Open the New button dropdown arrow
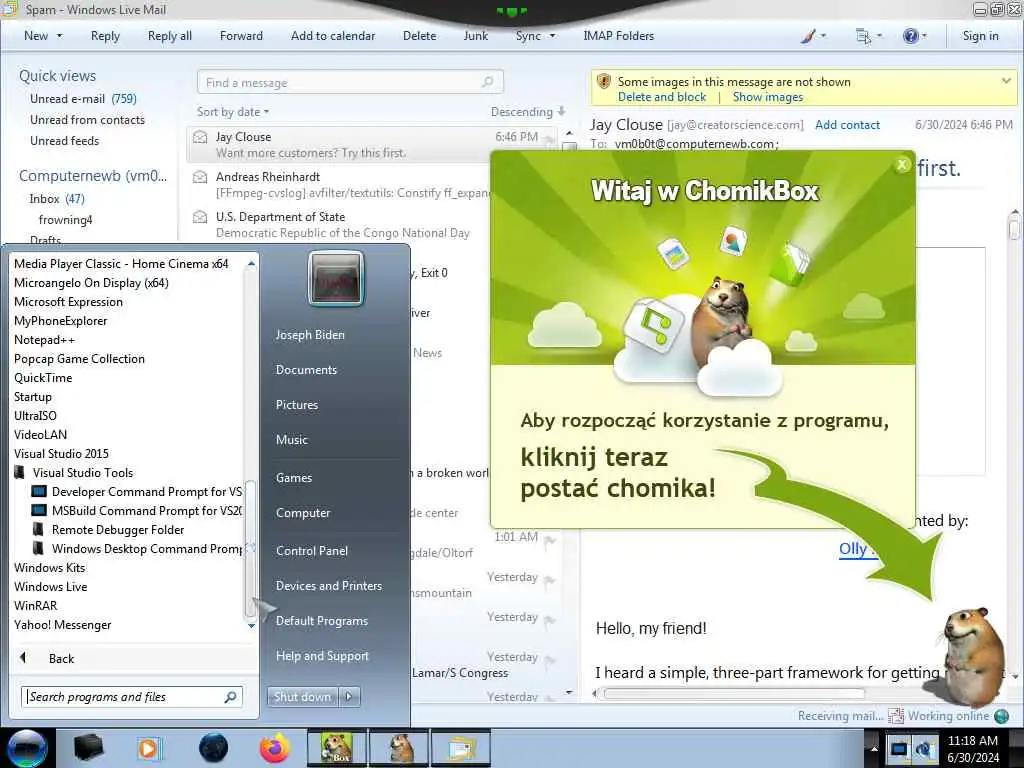1024x768 pixels. click(59, 36)
